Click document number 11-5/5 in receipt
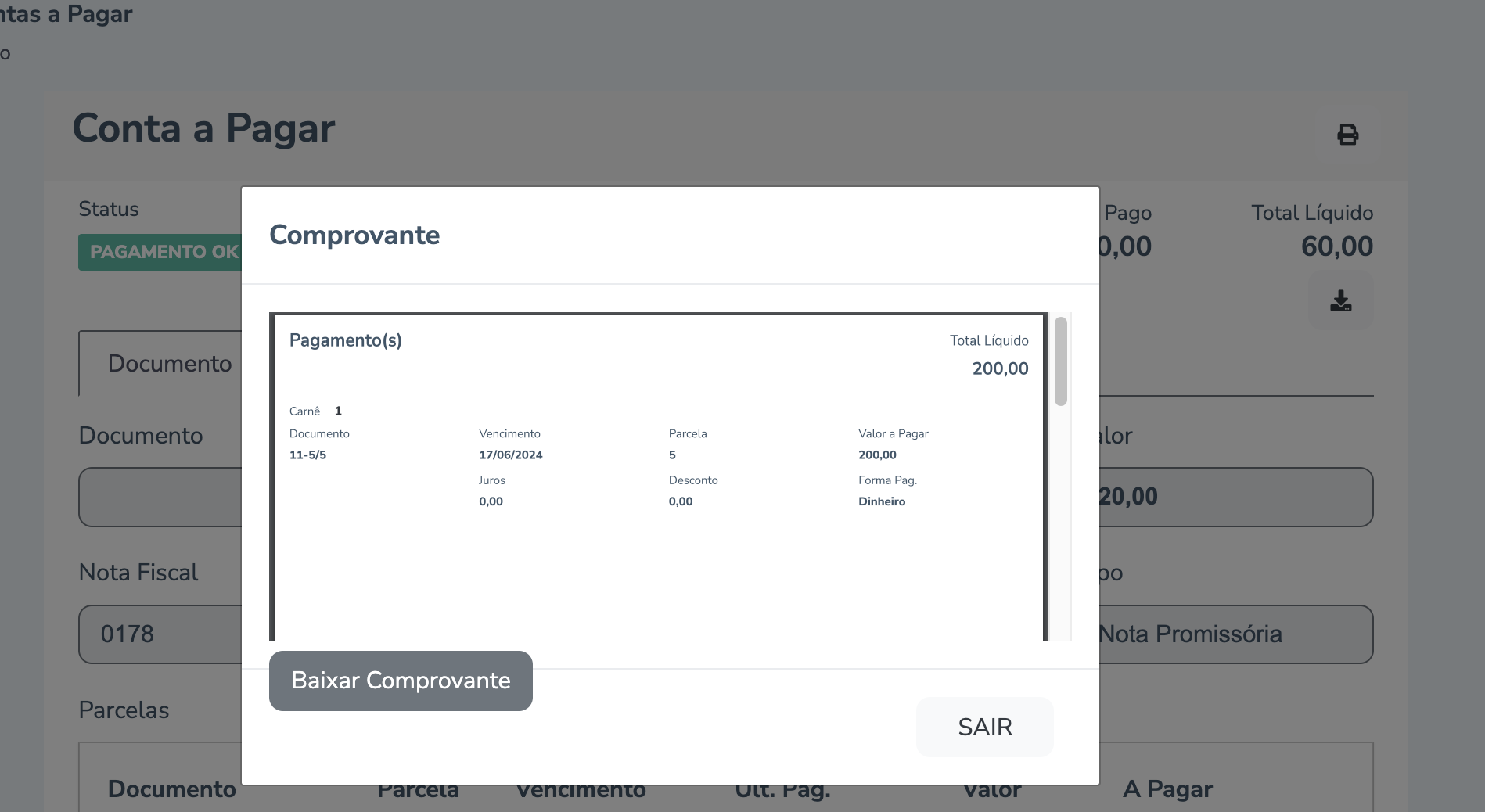Image resolution: width=1485 pixels, height=812 pixels. click(307, 455)
